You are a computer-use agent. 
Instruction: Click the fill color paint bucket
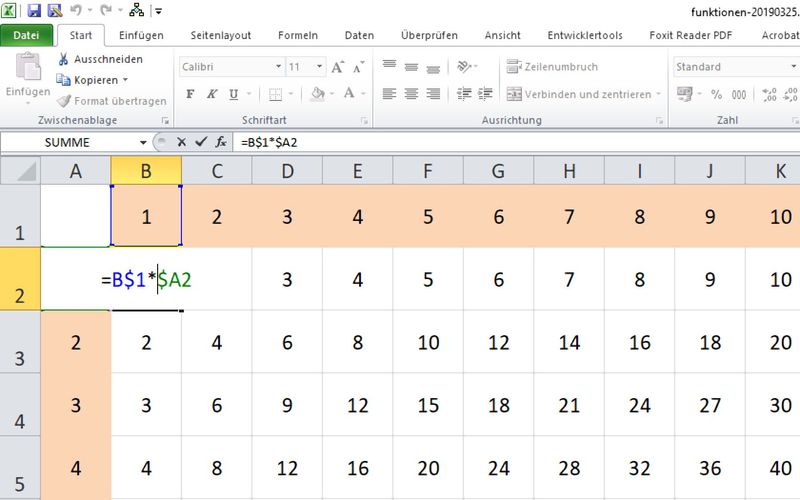[317, 94]
